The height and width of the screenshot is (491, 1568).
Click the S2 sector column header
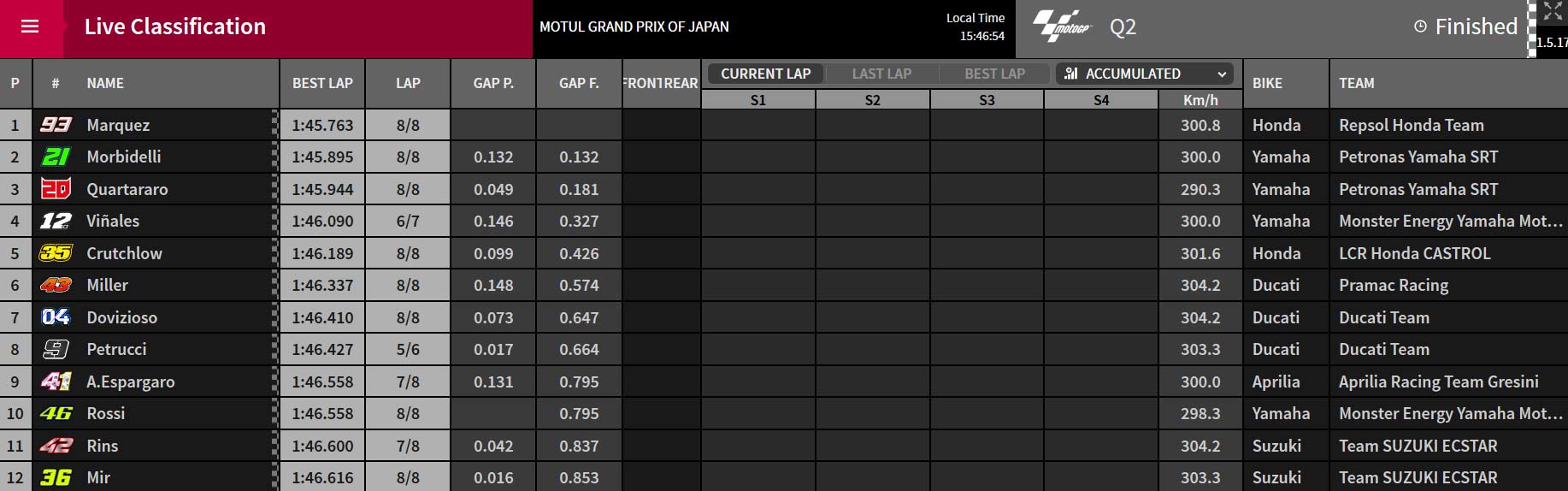click(x=873, y=100)
